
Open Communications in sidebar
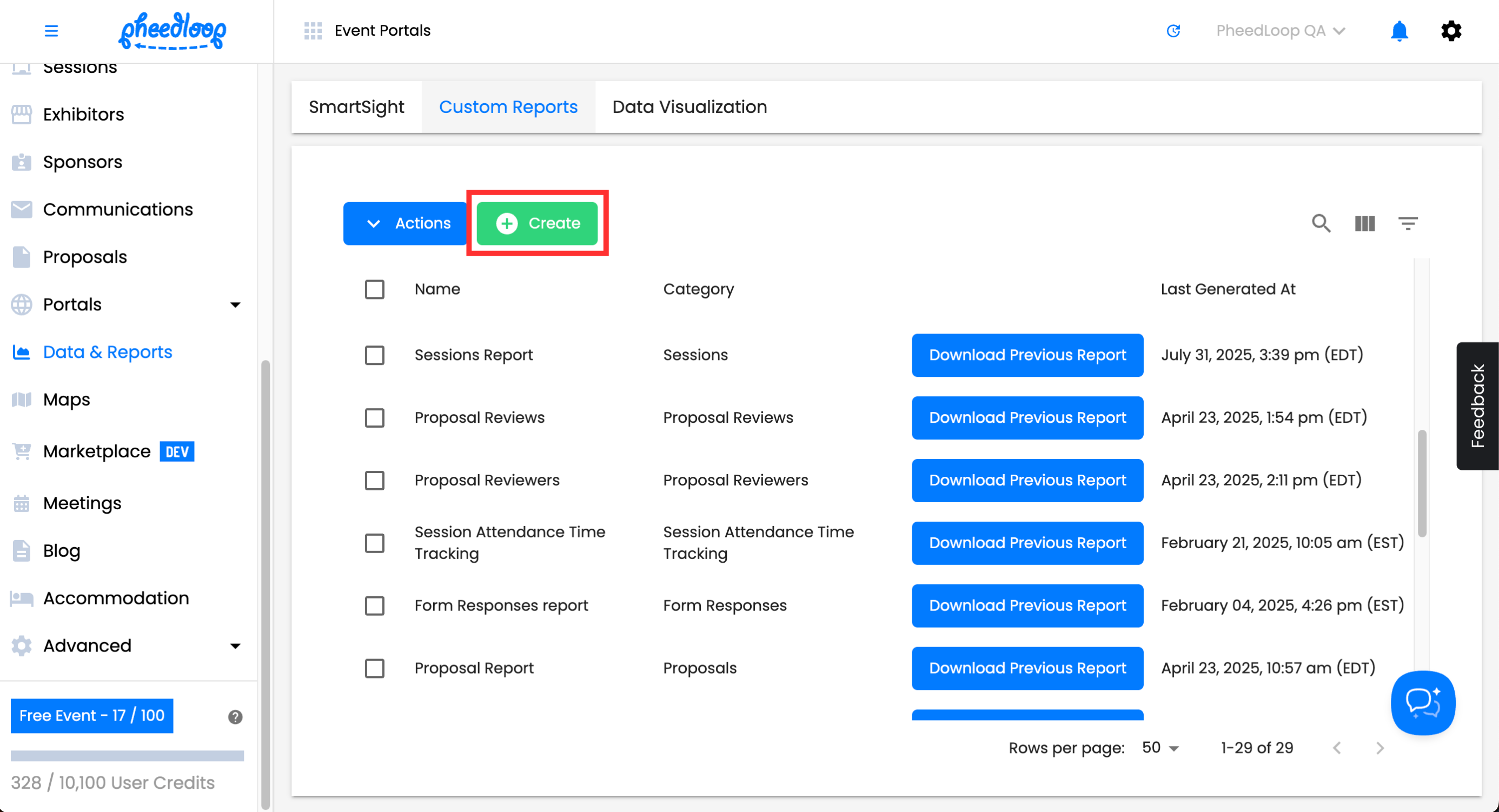pyautogui.click(x=118, y=209)
